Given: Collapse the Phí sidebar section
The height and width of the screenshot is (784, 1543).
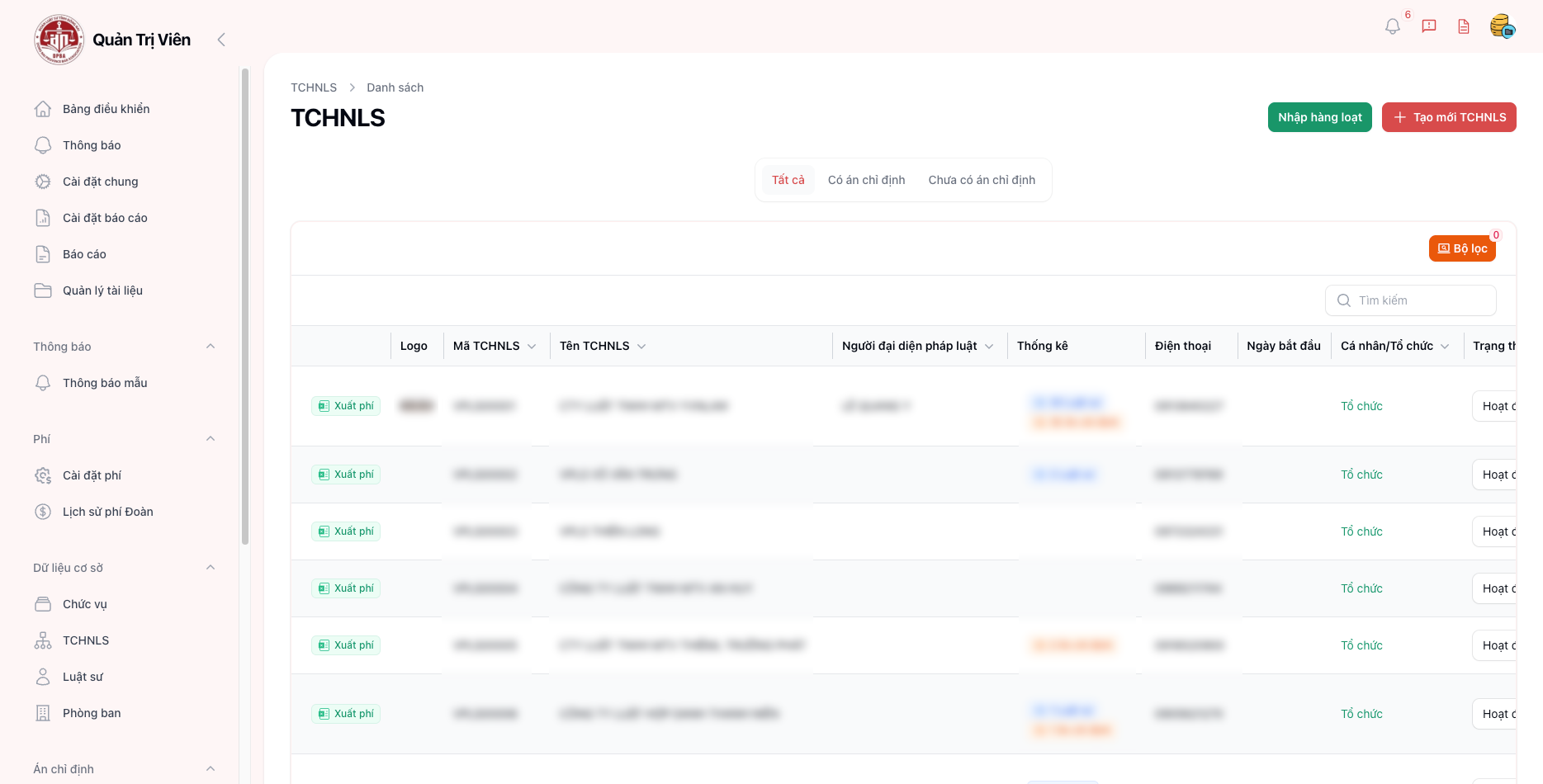Looking at the screenshot, I should 211,439.
